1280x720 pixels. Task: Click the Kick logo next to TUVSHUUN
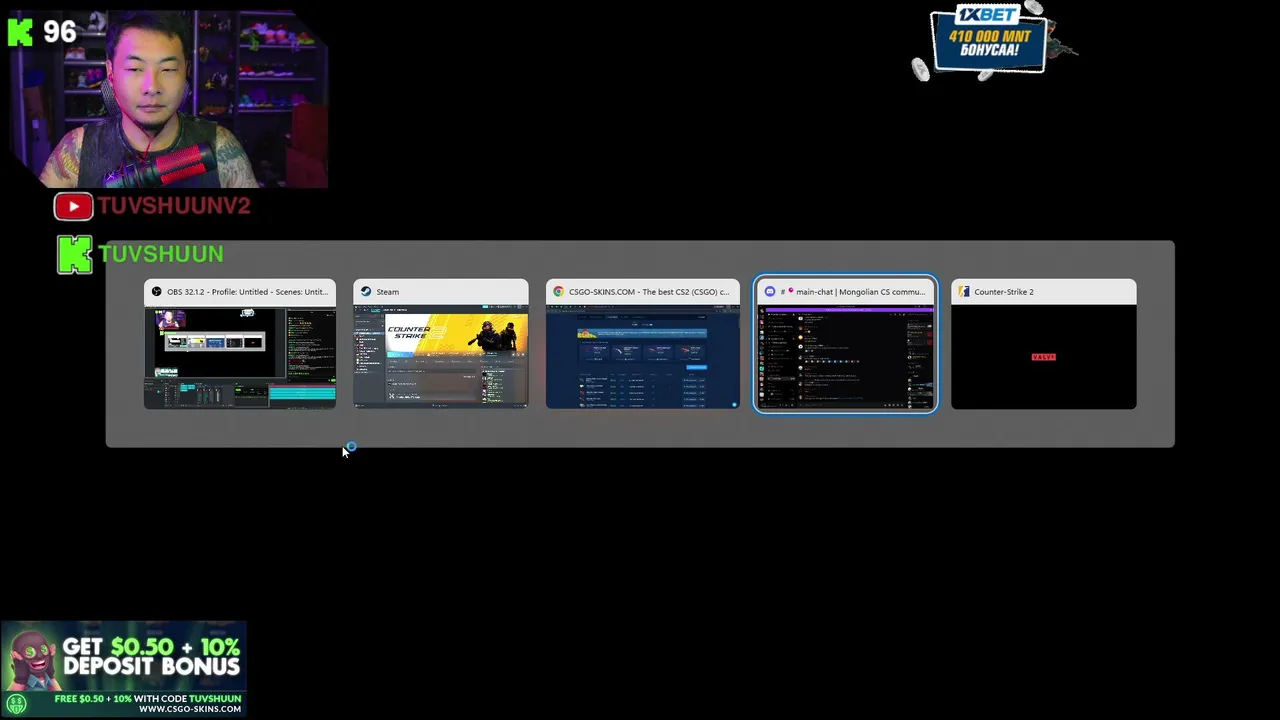pos(75,255)
